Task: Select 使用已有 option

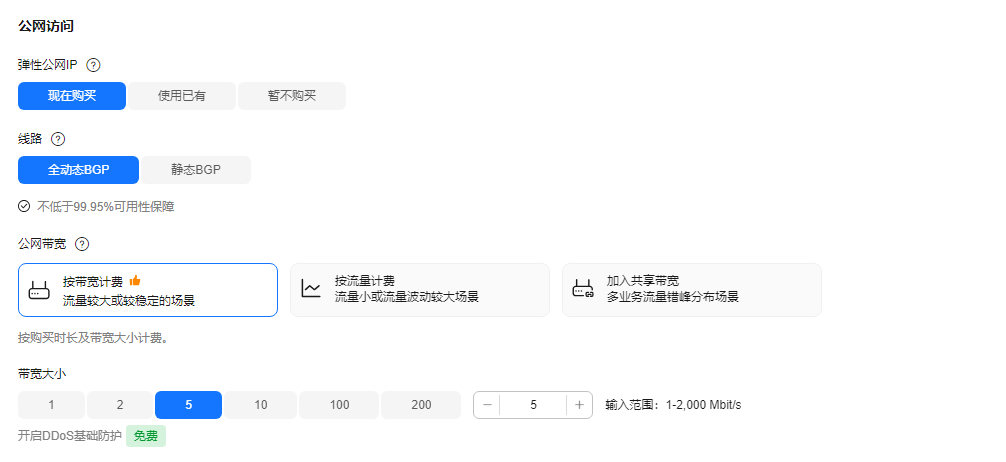Action: point(182,96)
